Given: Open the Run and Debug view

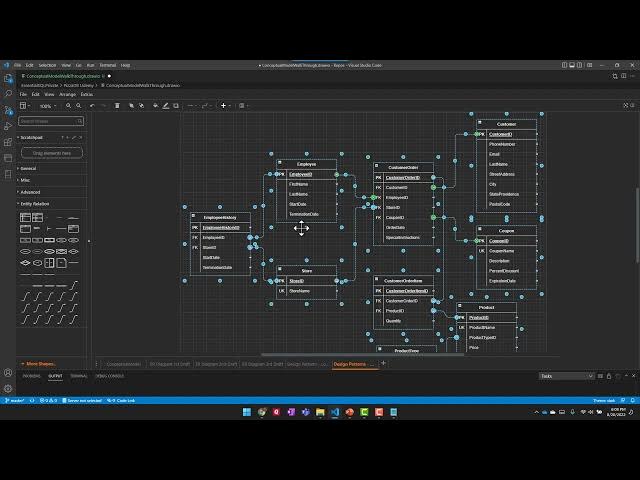Looking at the screenshot, I should [x=8, y=126].
